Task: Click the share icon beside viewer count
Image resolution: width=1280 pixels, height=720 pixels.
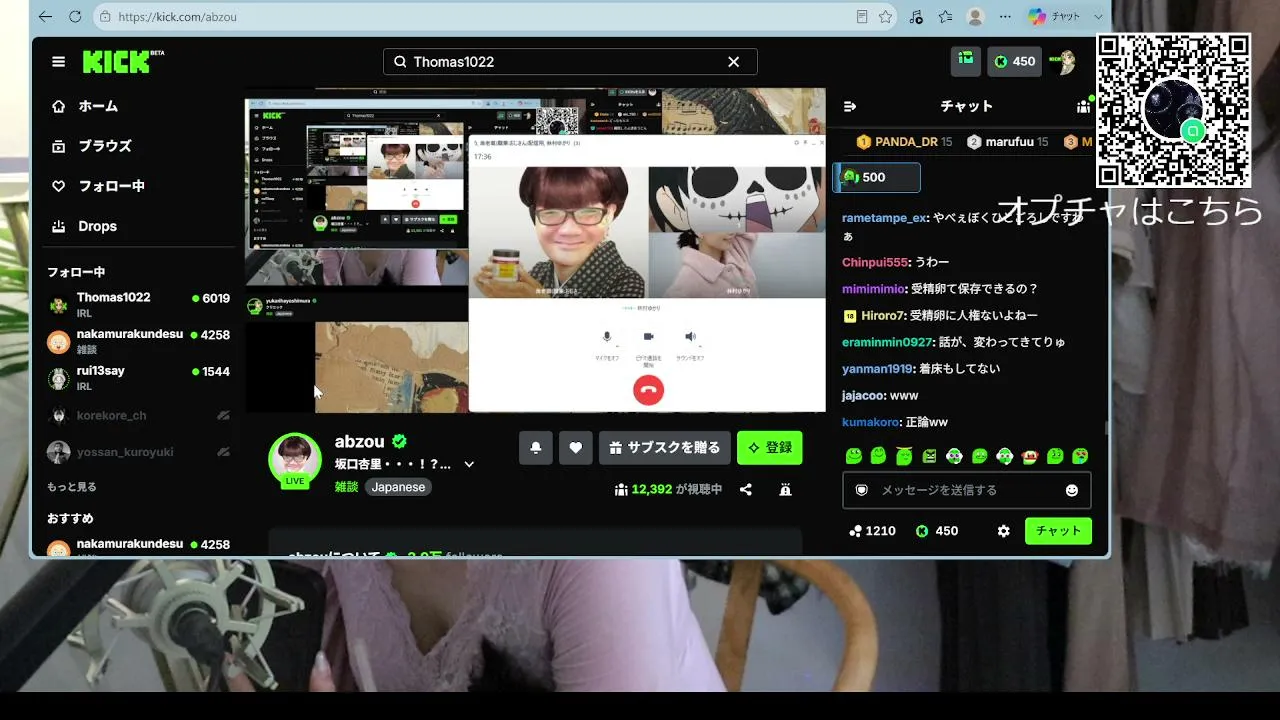Action: click(746, 489)
